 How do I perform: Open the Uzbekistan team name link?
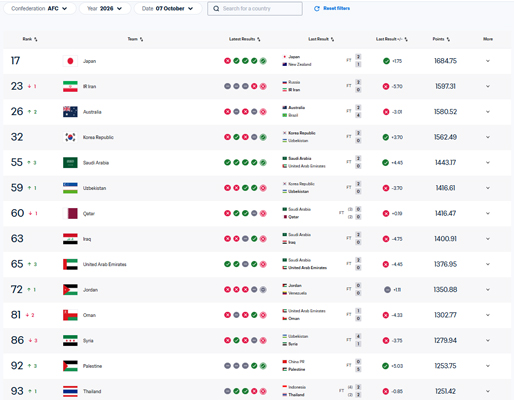tap(94, 188)
